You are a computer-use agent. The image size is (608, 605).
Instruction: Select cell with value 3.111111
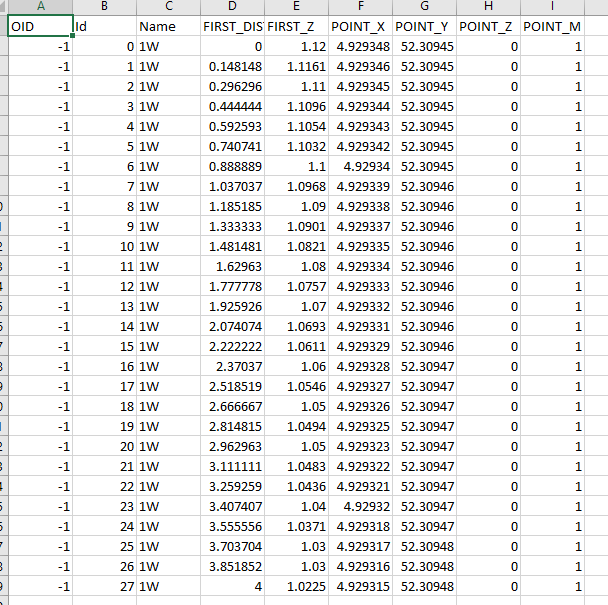point(232,467)
